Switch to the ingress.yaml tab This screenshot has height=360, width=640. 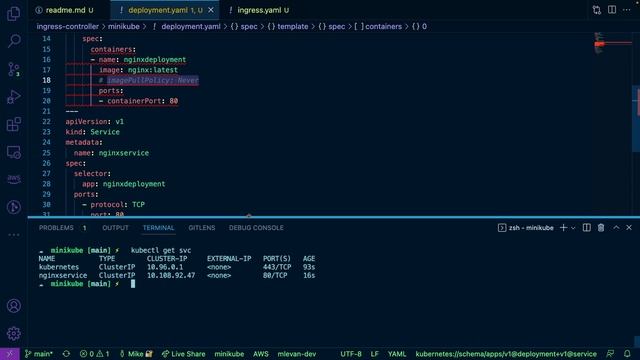point(260,10)
